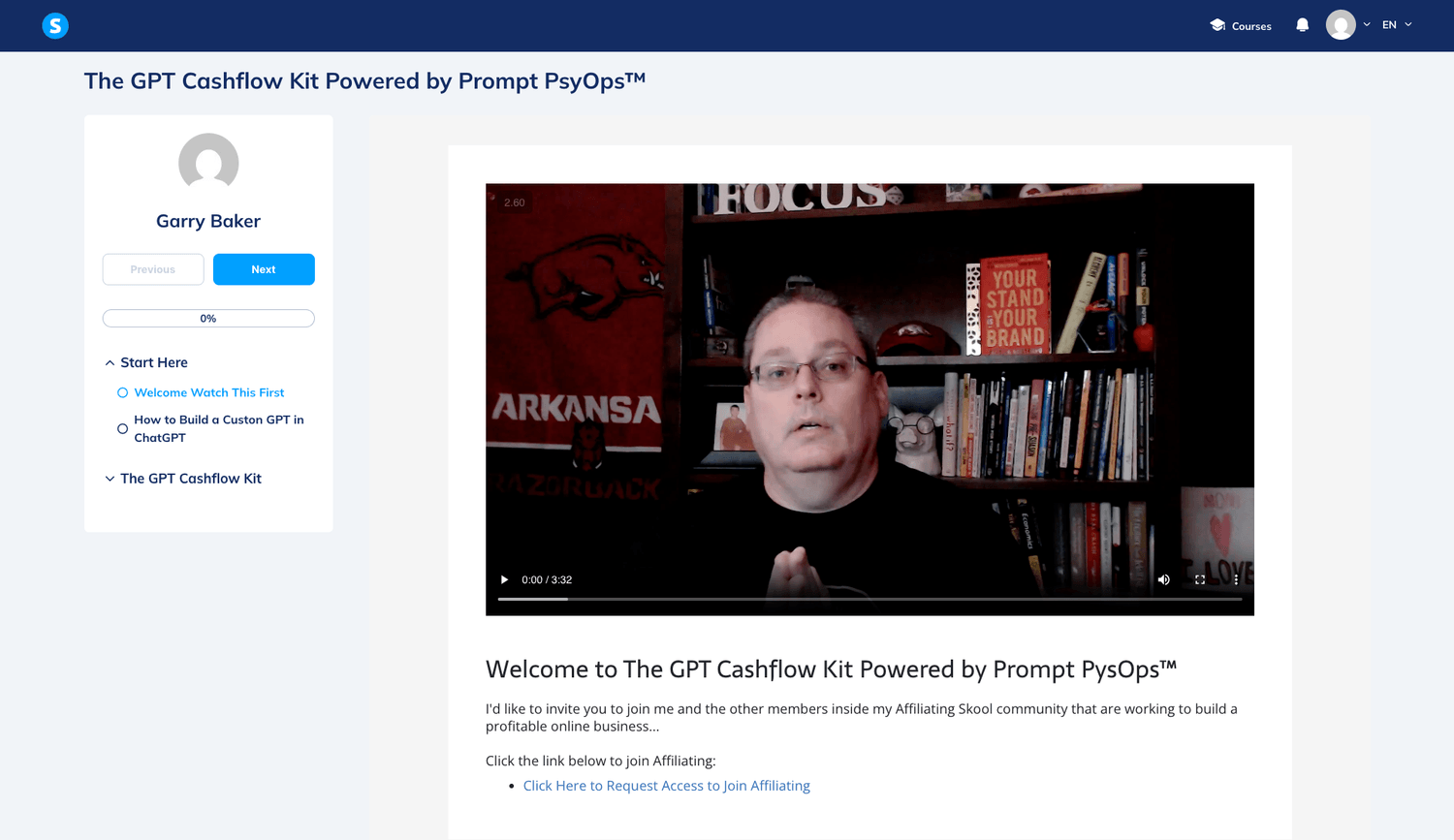1454x840 pixels.
Task: Enter fullscreen video mode
Action: pos(1200,579)
